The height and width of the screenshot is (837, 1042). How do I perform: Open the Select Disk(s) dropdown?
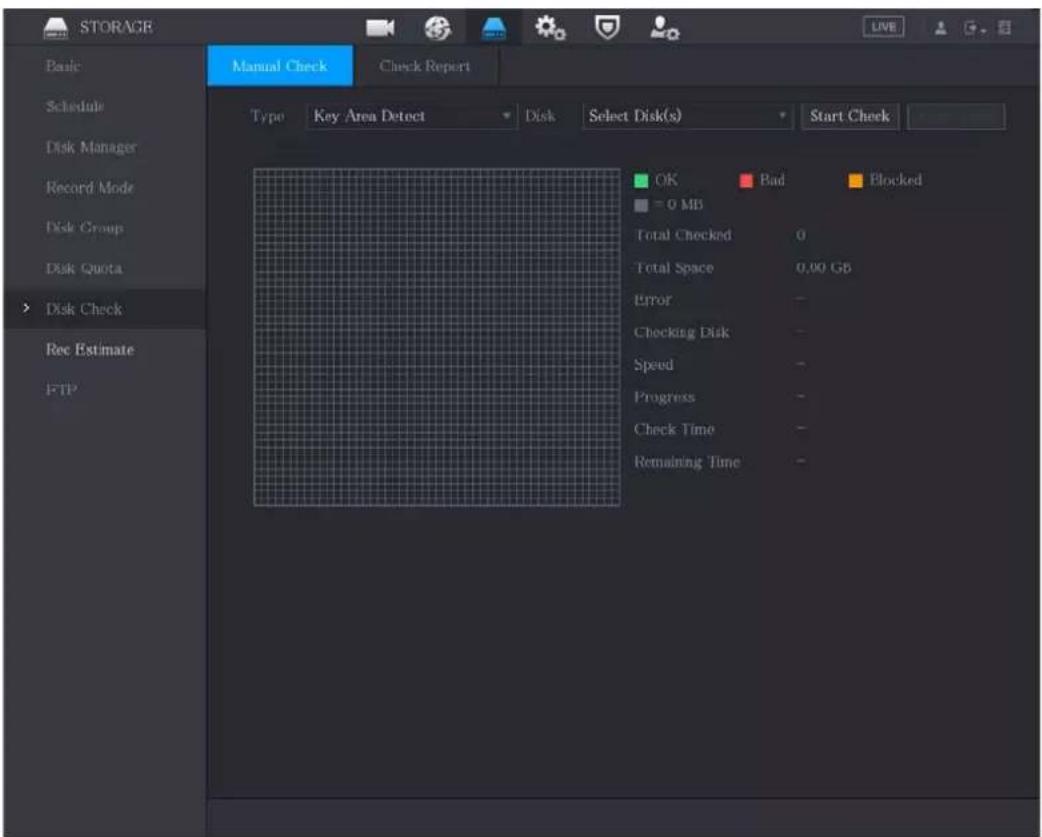687,116
